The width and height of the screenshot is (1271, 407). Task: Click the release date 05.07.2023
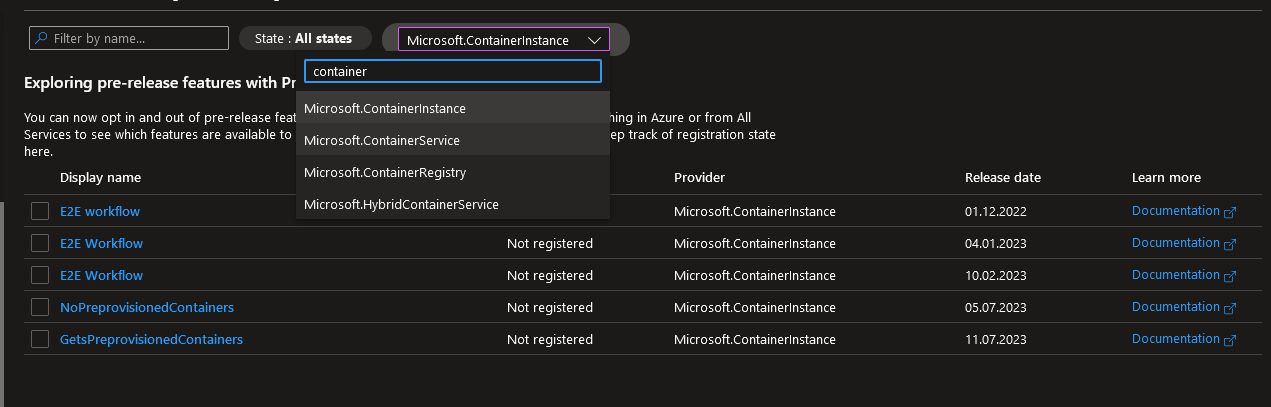(996, 307)
